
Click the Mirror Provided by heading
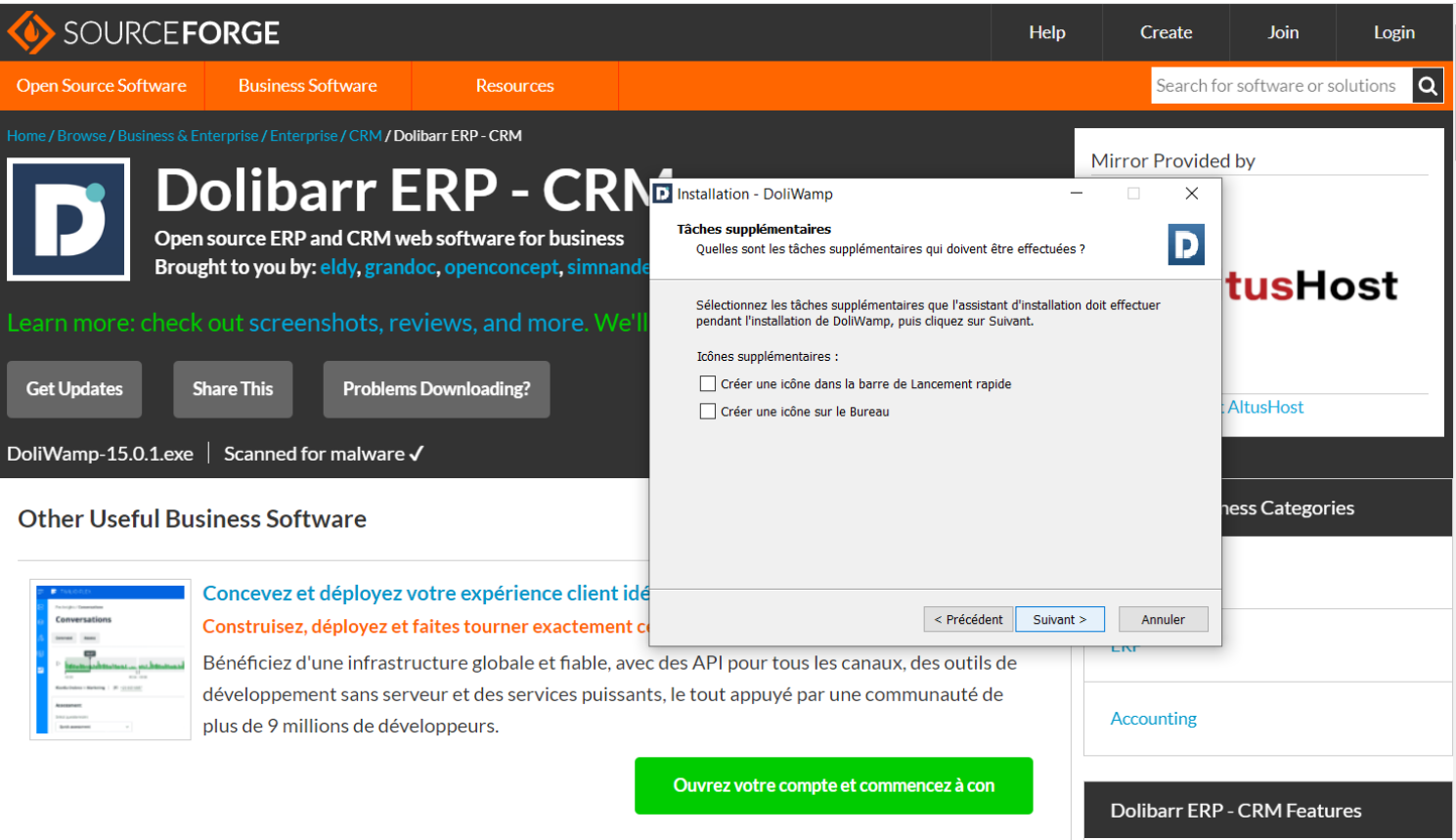(x=1172, y=161)
